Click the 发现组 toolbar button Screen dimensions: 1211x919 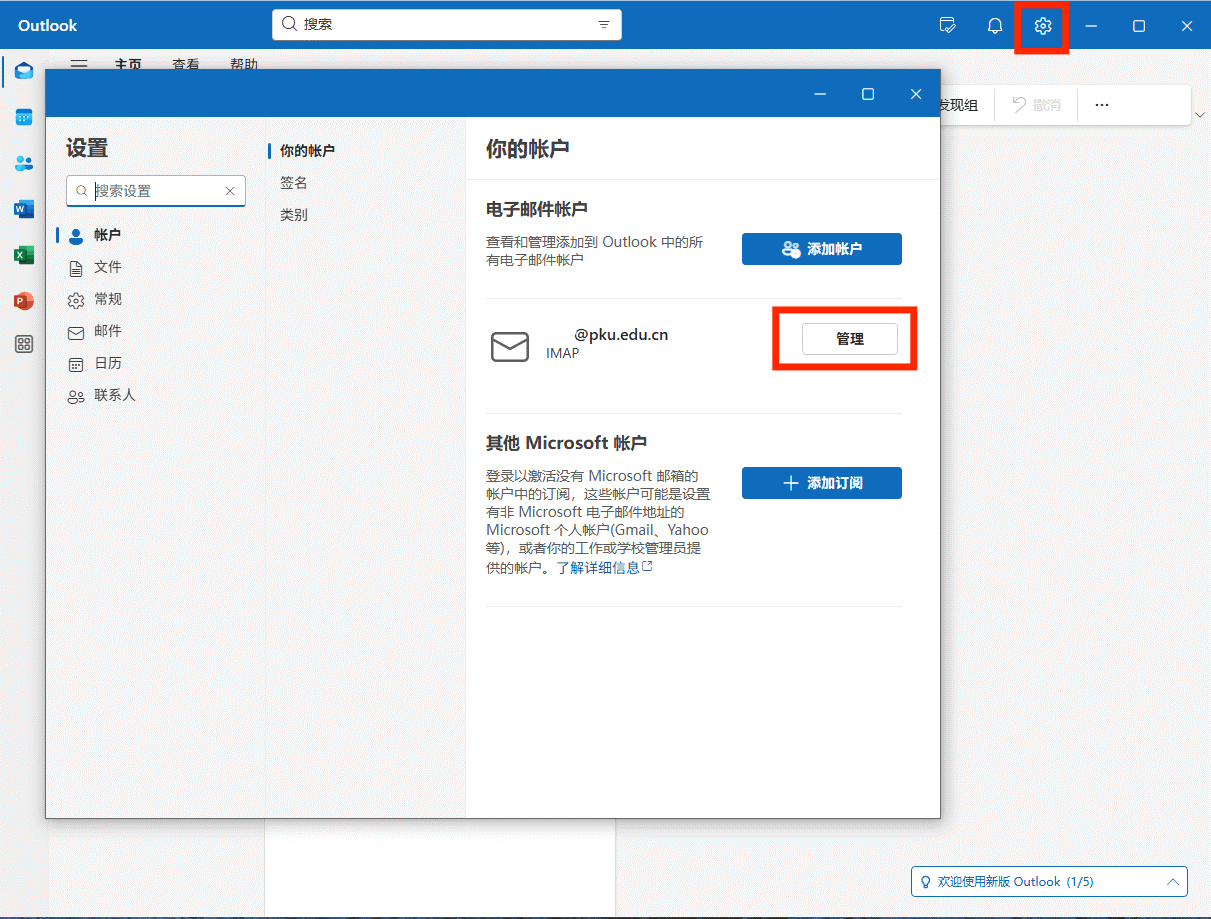pos(960,105)
